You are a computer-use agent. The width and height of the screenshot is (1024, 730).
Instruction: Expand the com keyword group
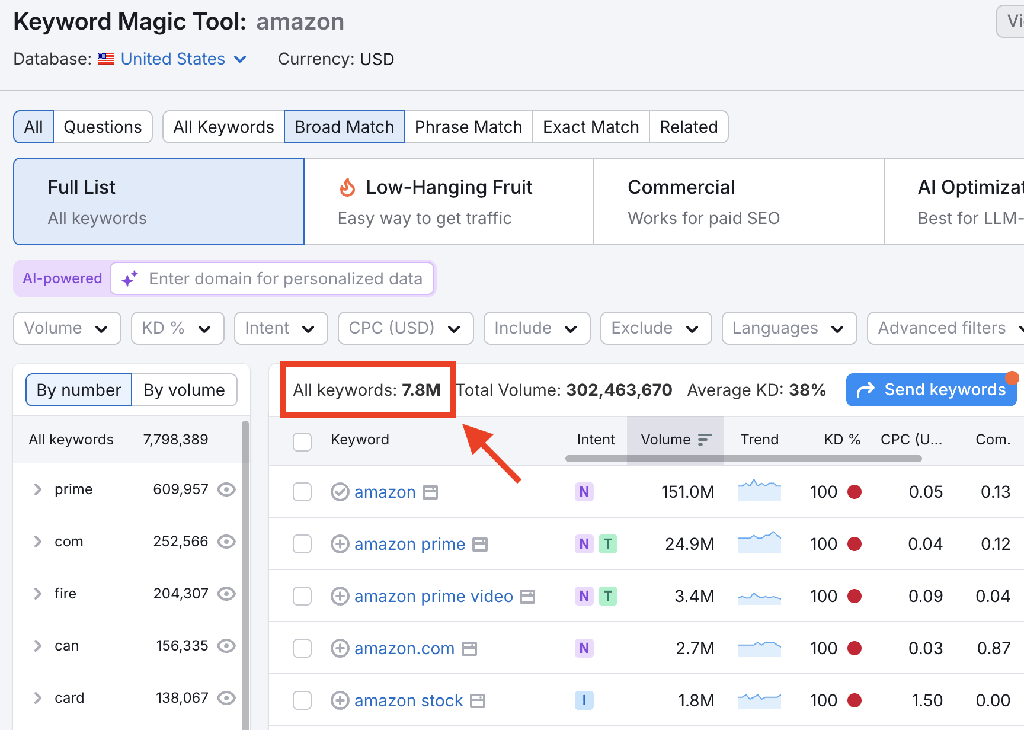tap(37, 541)
